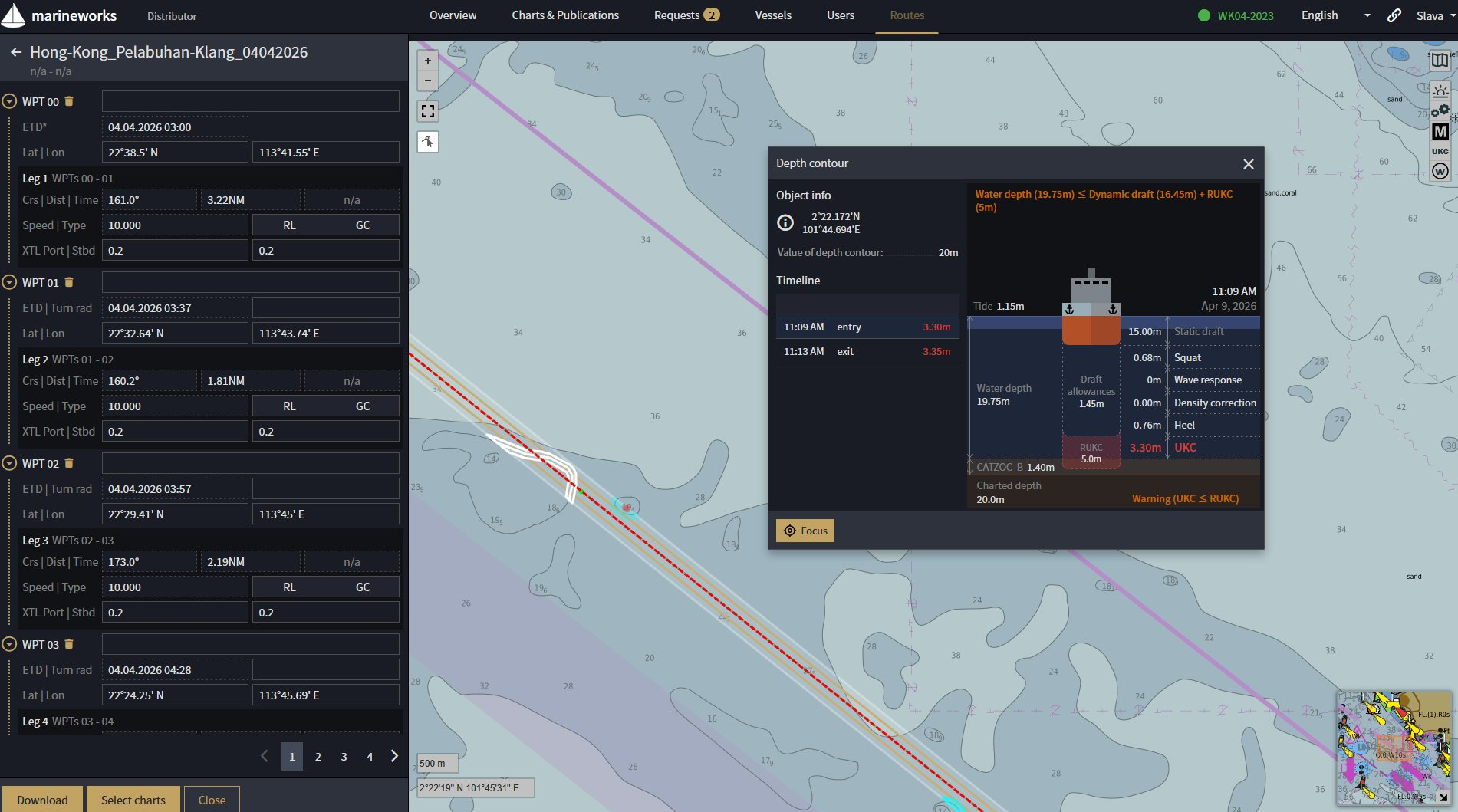The height and width of the screenshot is (812, 1458).
Task: Click the 500 m scale indicator
Action: (x=438, y=763)
